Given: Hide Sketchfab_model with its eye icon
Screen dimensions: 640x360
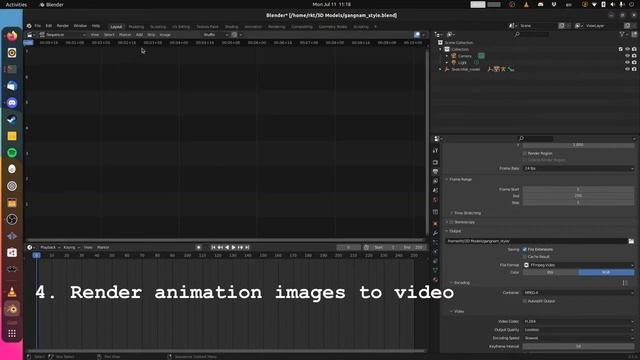Looking at the screenshot, I should pos(627,69).
